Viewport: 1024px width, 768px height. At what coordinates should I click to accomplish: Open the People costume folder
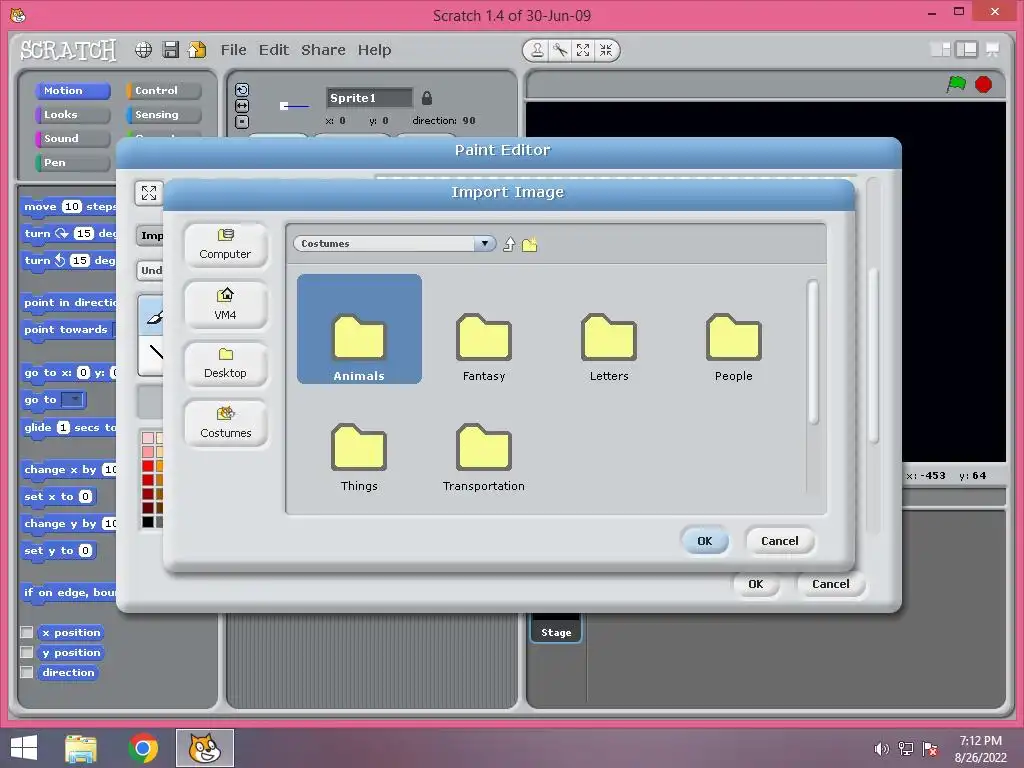pos(733,347)
